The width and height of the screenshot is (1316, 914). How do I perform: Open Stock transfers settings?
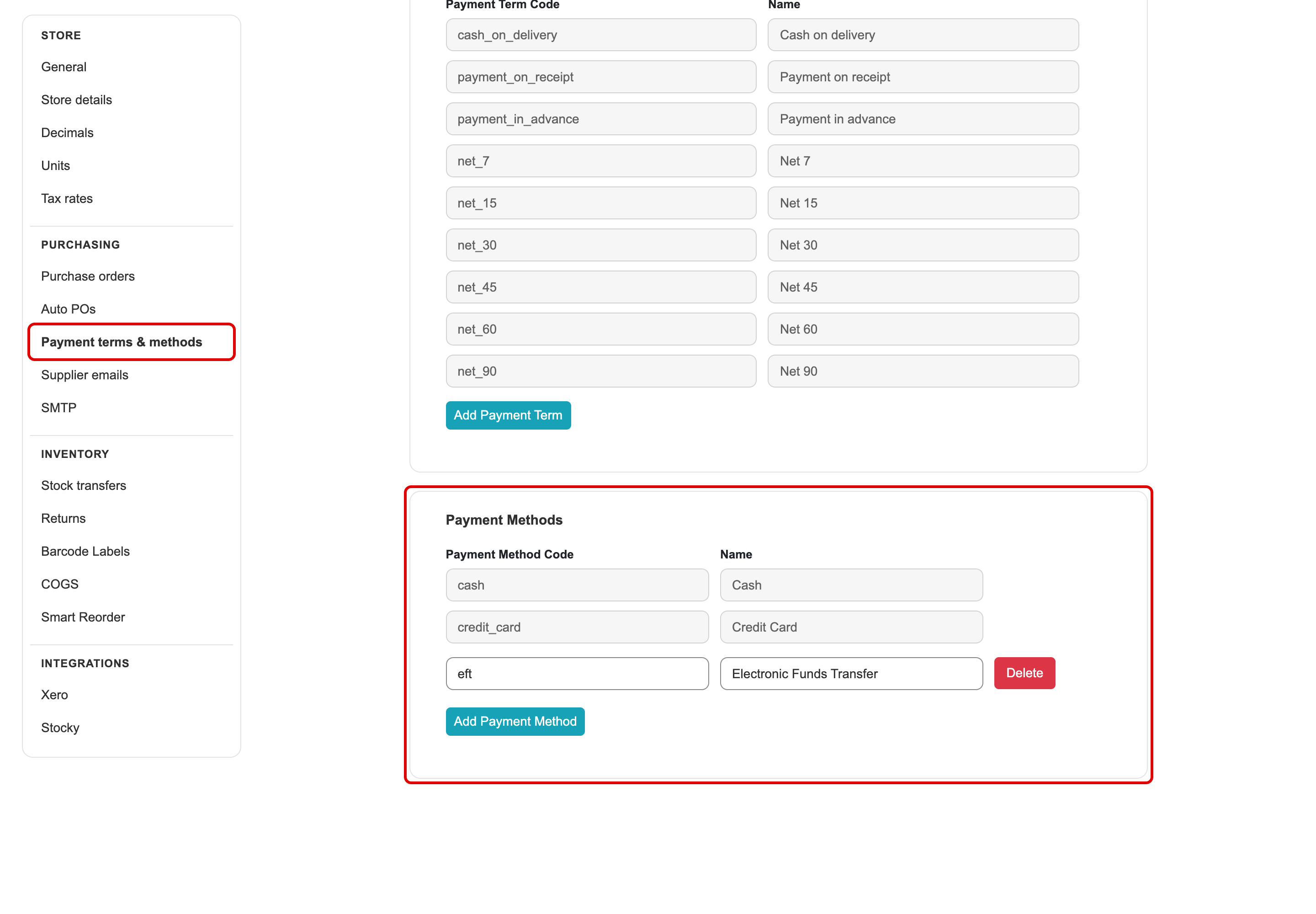83,486
